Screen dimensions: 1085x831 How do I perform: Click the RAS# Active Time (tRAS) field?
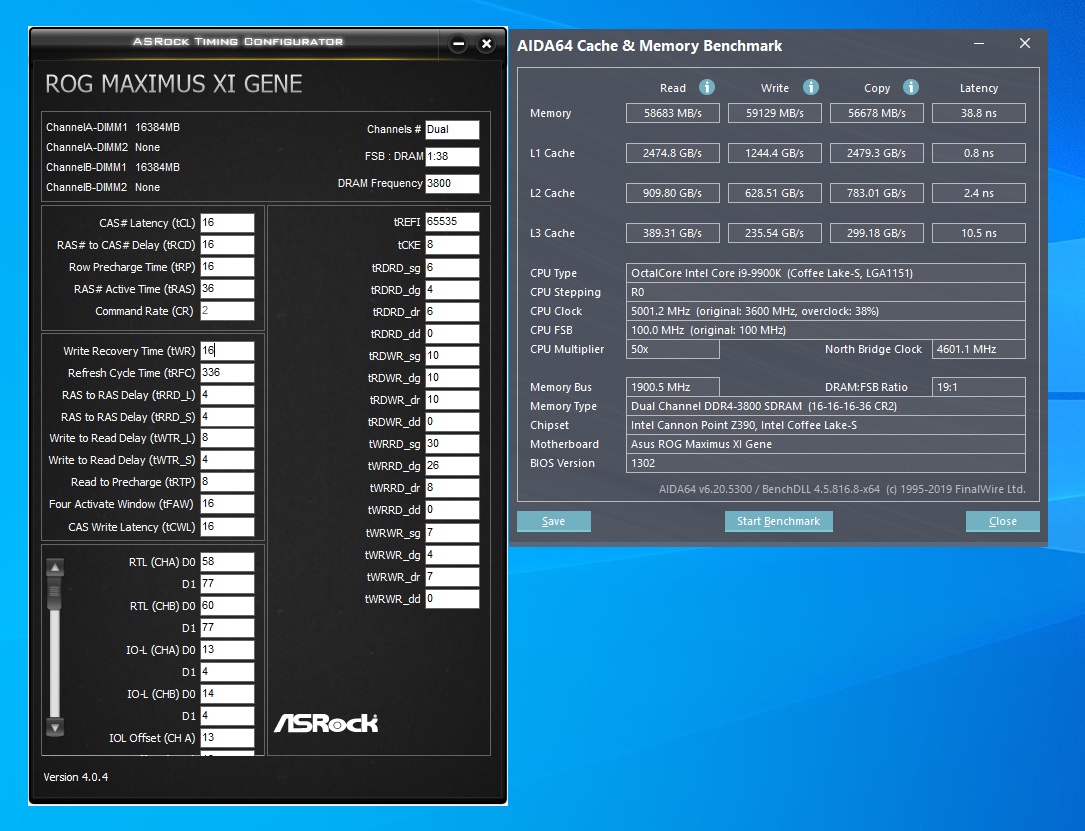[x=227, y=289]
